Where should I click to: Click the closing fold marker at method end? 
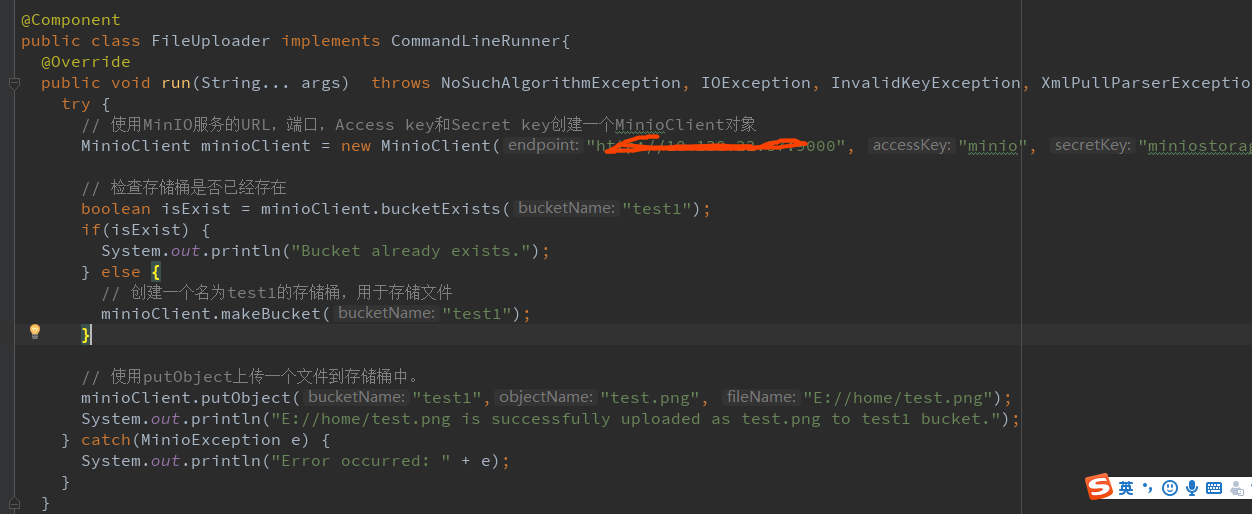click(14, 501)
